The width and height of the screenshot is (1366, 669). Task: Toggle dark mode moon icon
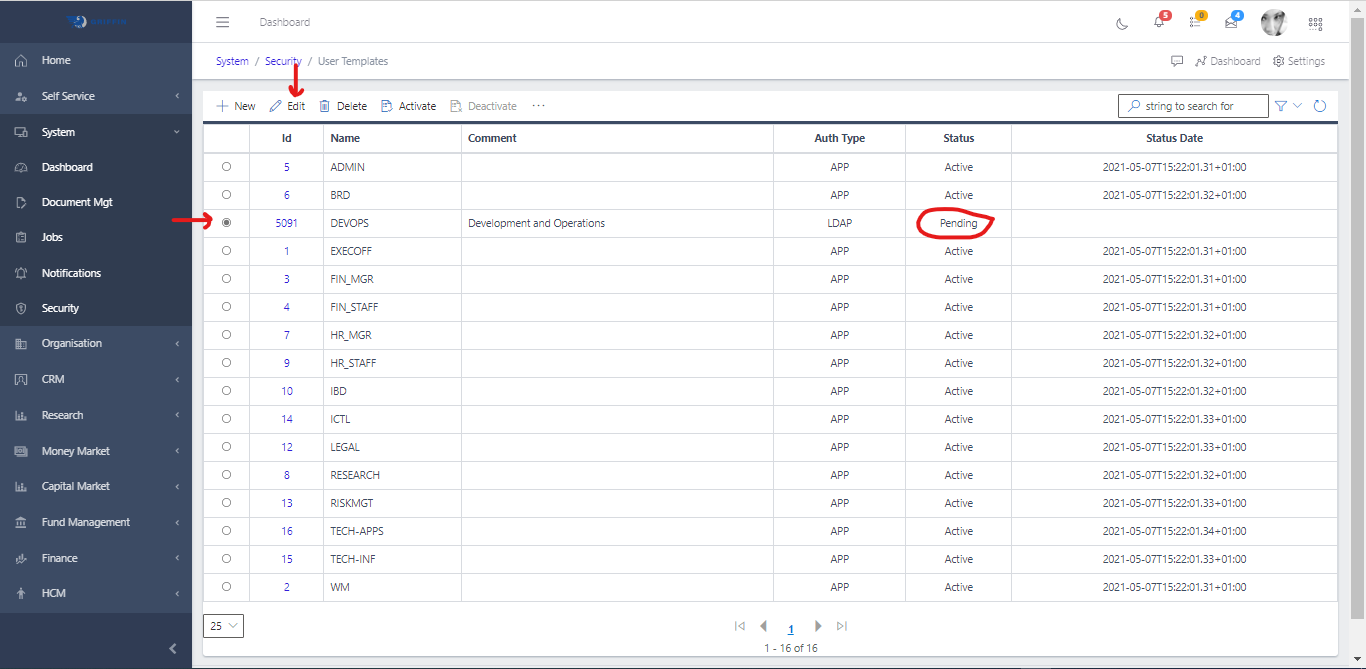point(1122,23)
